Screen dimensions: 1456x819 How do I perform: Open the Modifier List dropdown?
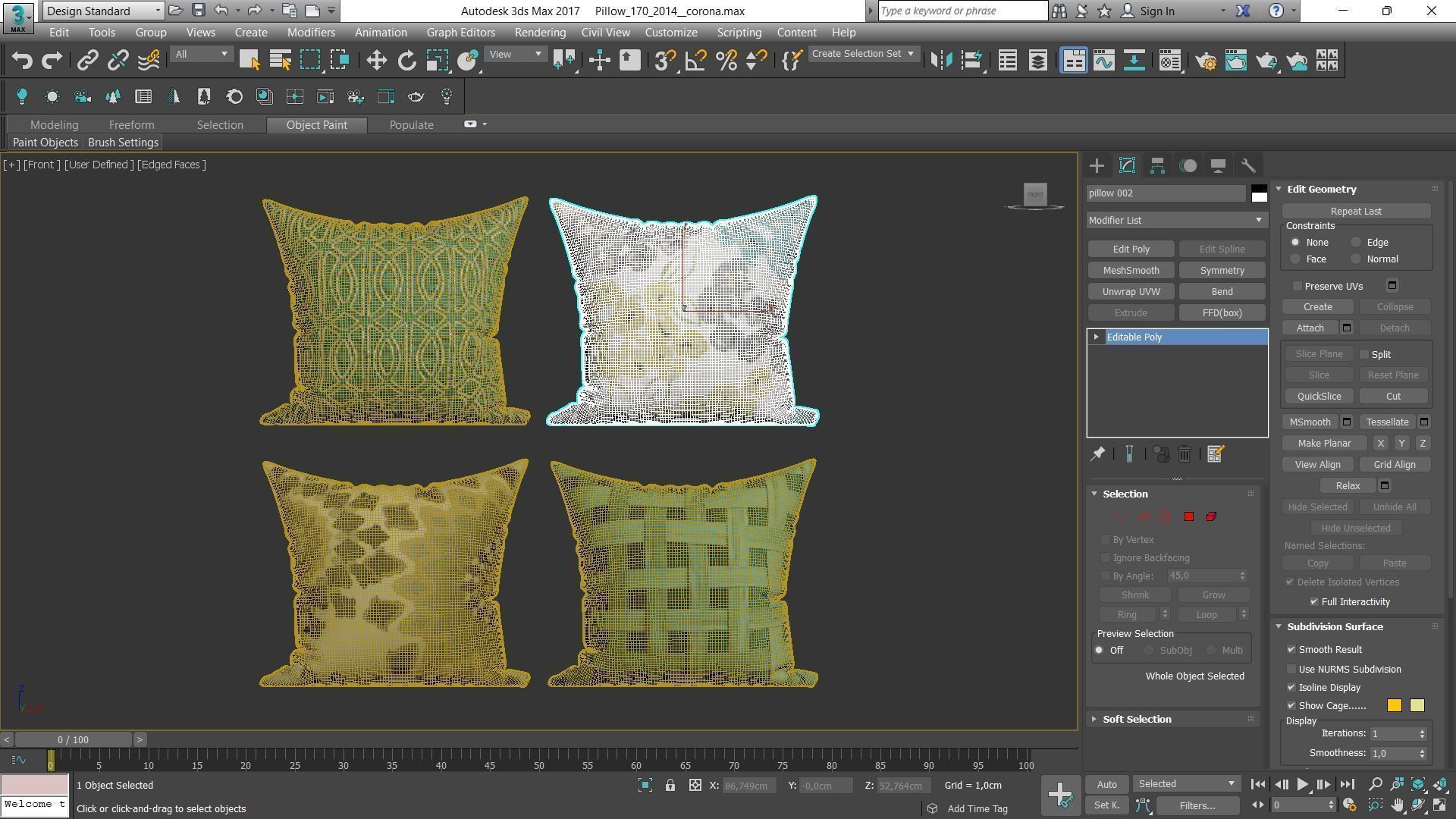1176,220
